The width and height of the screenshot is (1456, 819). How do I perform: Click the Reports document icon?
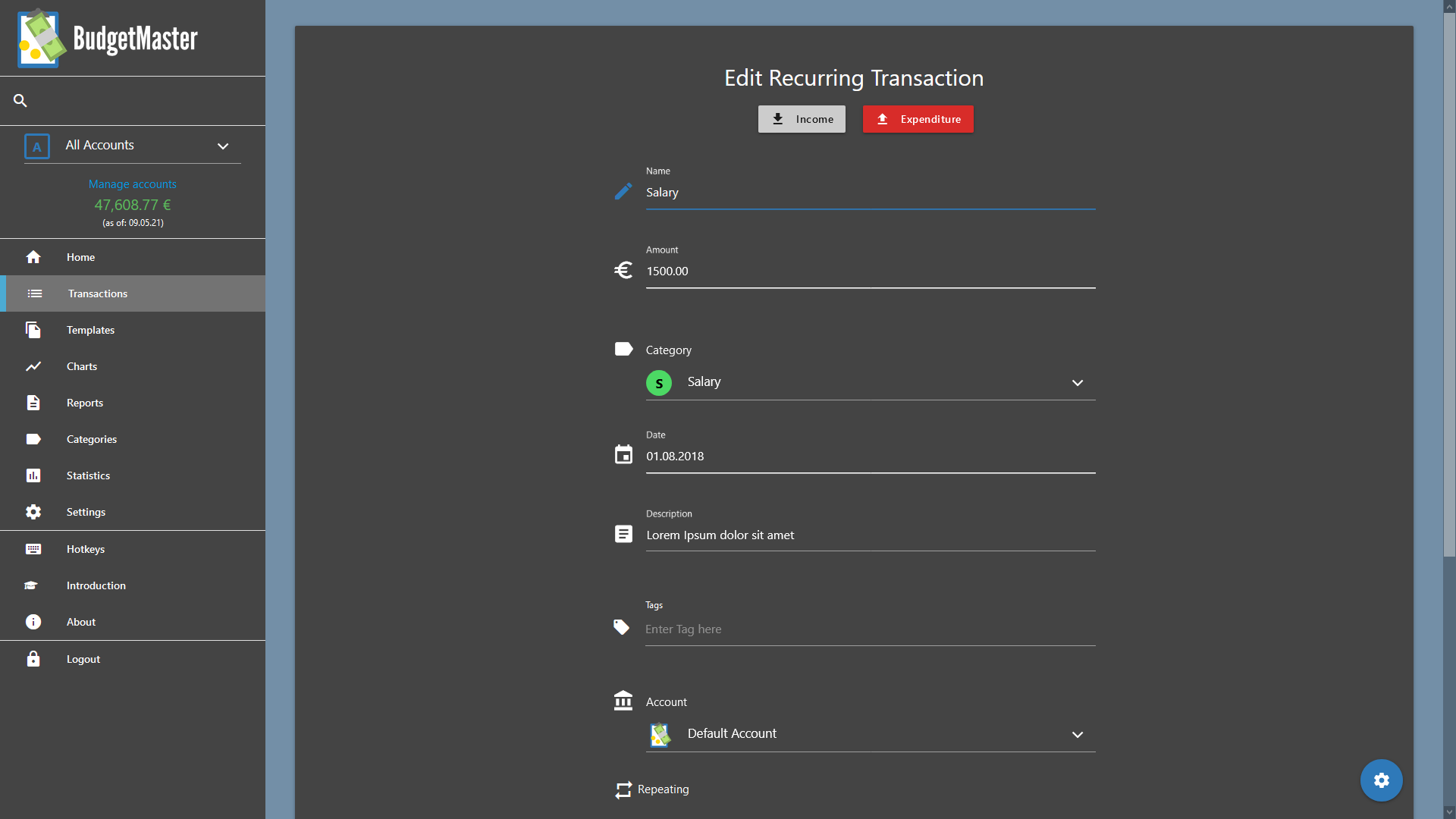[x=33, y=403]
